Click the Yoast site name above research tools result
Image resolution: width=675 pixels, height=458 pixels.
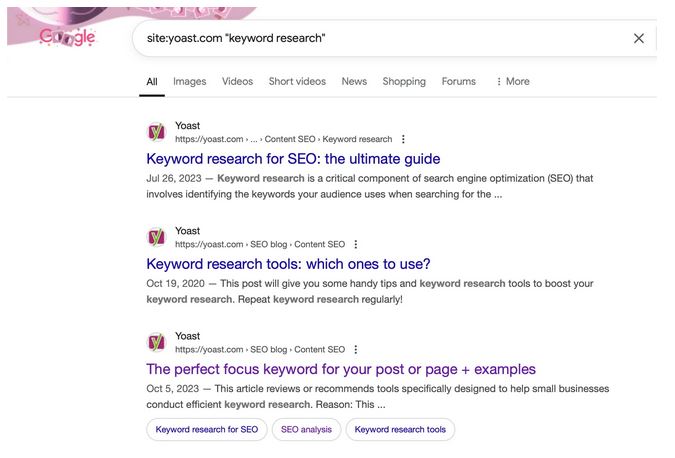click(187, 231)
